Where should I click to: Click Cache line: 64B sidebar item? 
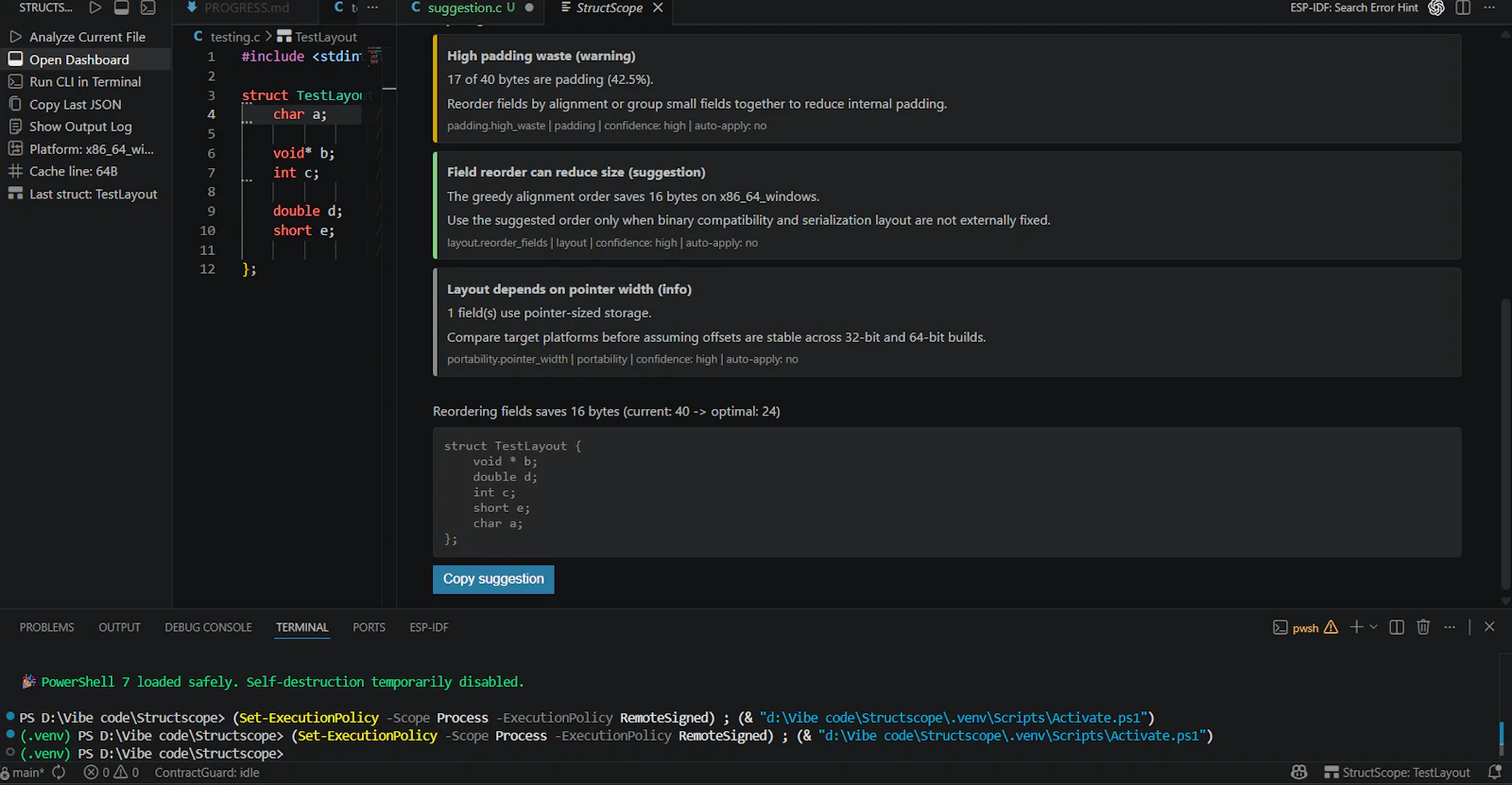pyautogui.click(x=86, y=172)
